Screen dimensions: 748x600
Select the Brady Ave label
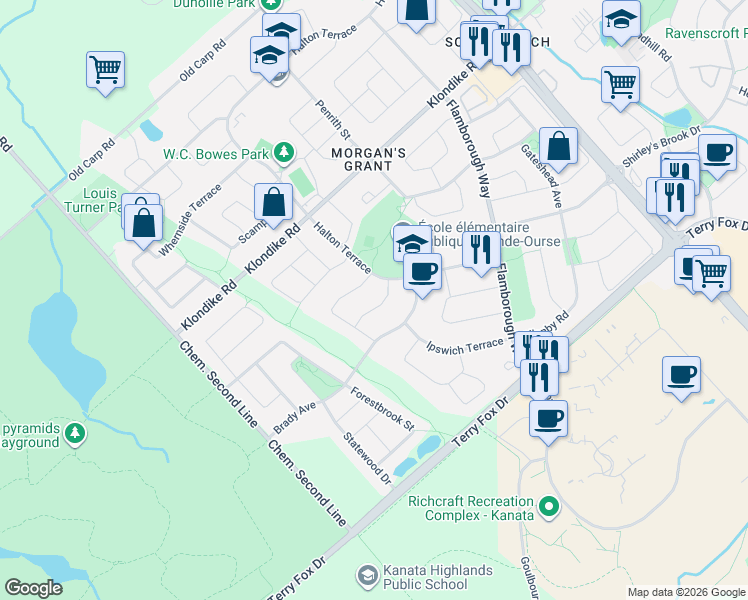point(295,417)
